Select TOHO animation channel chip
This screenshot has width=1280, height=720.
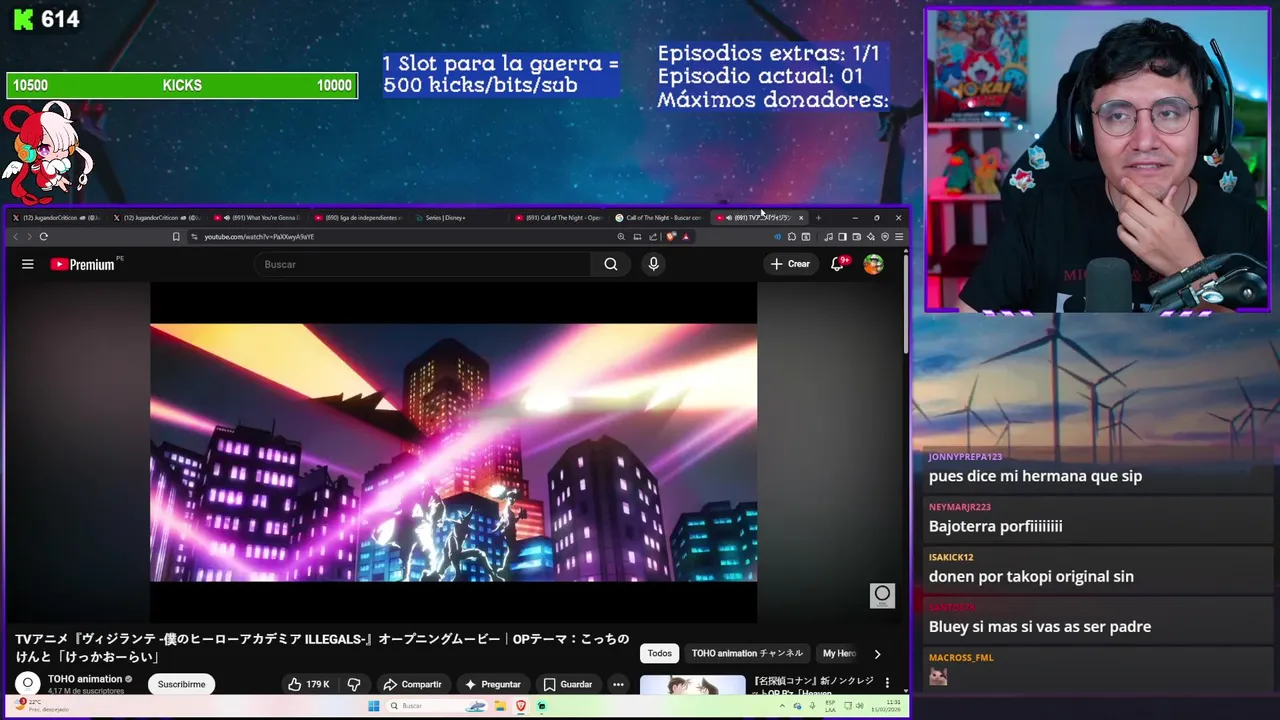pyautogui.click(x=747, y=653)
